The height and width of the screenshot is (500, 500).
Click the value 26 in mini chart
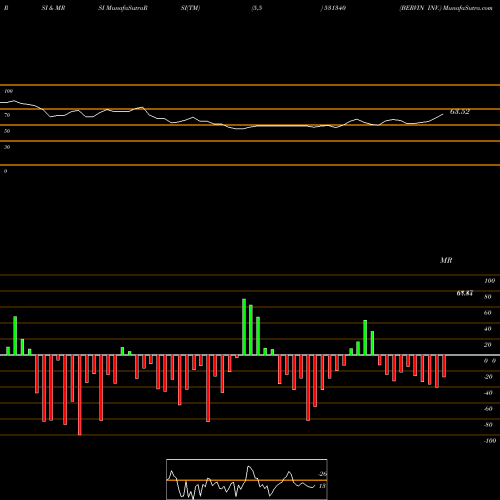point(323,474)
